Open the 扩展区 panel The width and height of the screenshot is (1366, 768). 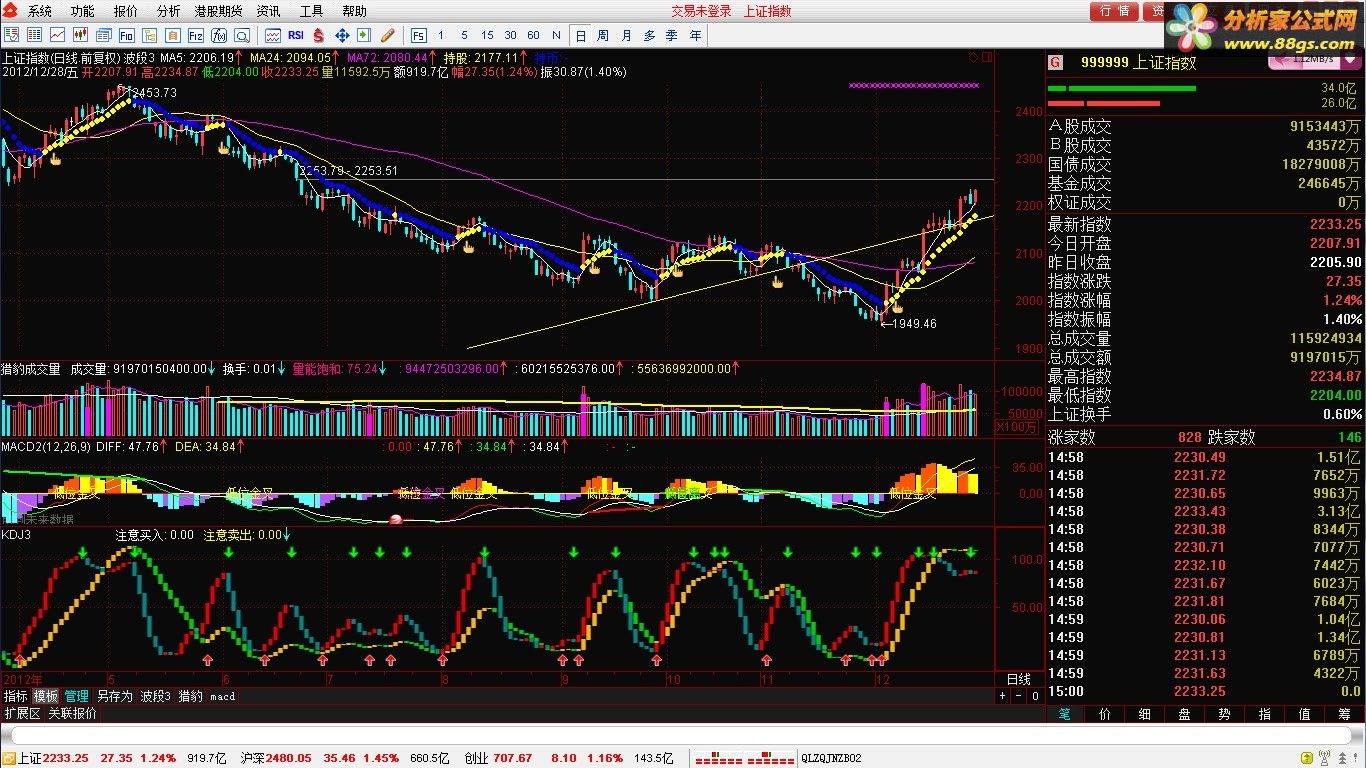[x=22, y=713]
